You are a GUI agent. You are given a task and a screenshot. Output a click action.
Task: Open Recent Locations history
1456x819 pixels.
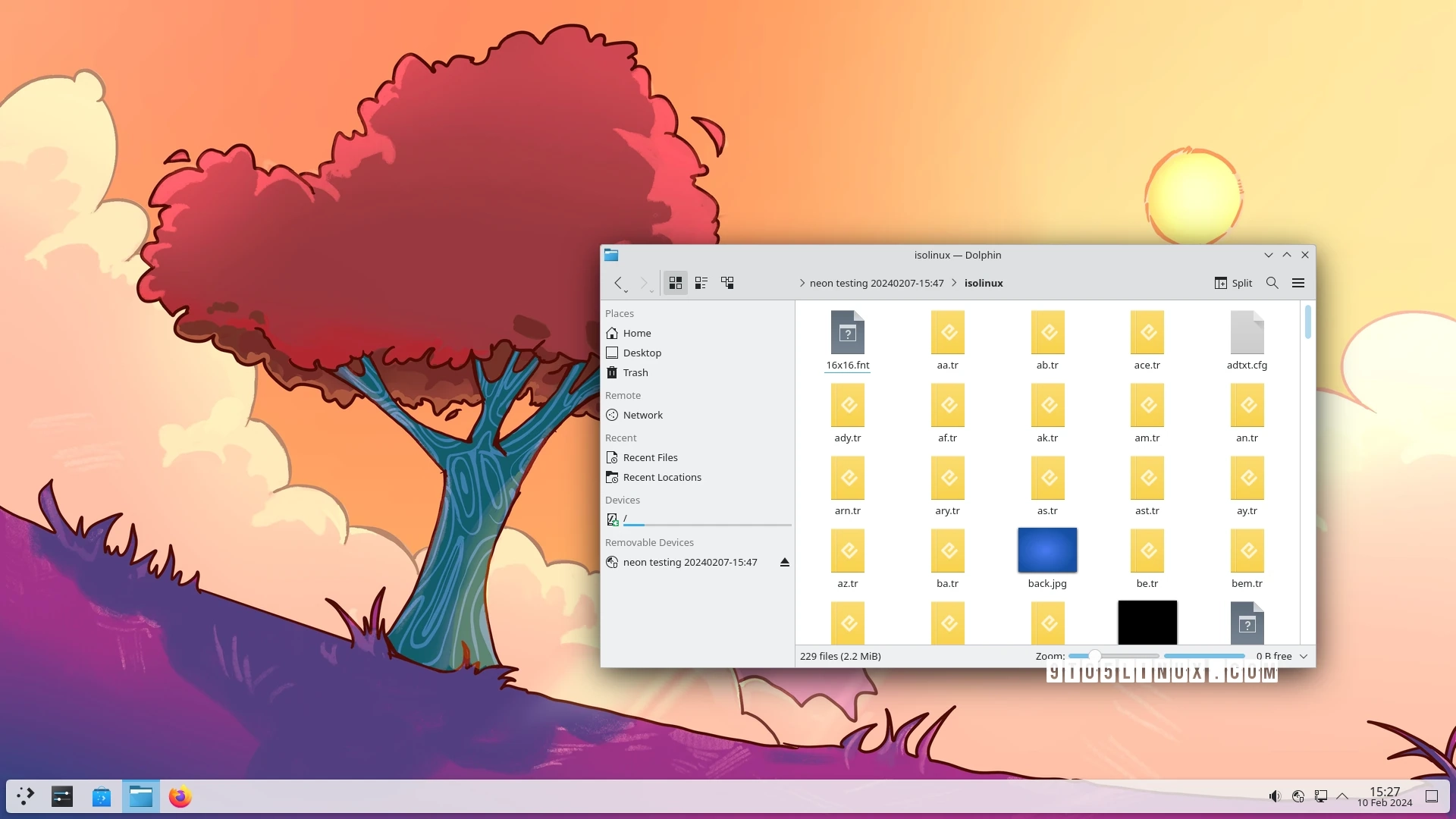tap(662, 476)
